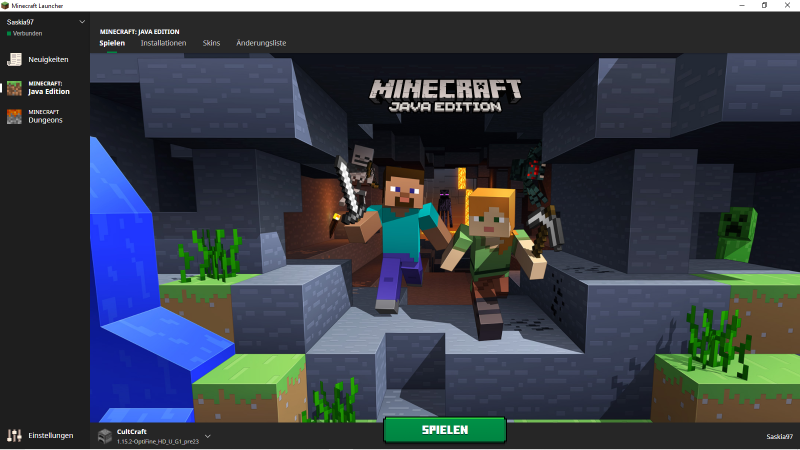Screen dimensions: 800x450
Task: Expand the Saskia97 account dropdown chevron
Action: pos(82,21)
